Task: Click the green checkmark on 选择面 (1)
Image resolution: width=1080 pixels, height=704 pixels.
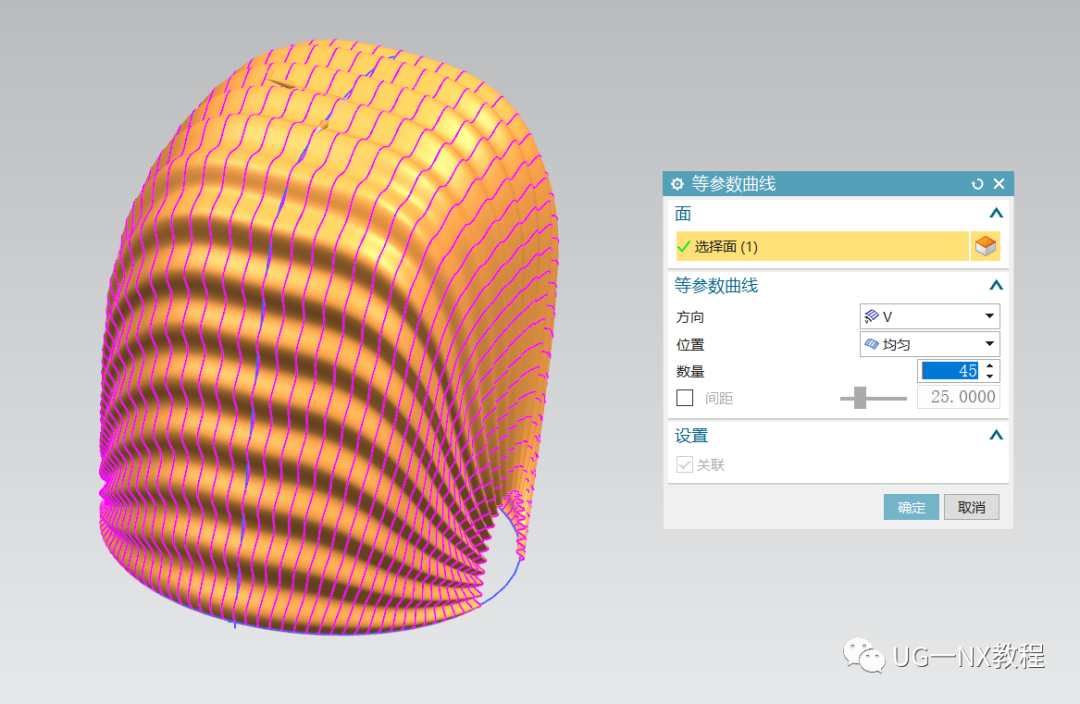Action: [682, 245]
